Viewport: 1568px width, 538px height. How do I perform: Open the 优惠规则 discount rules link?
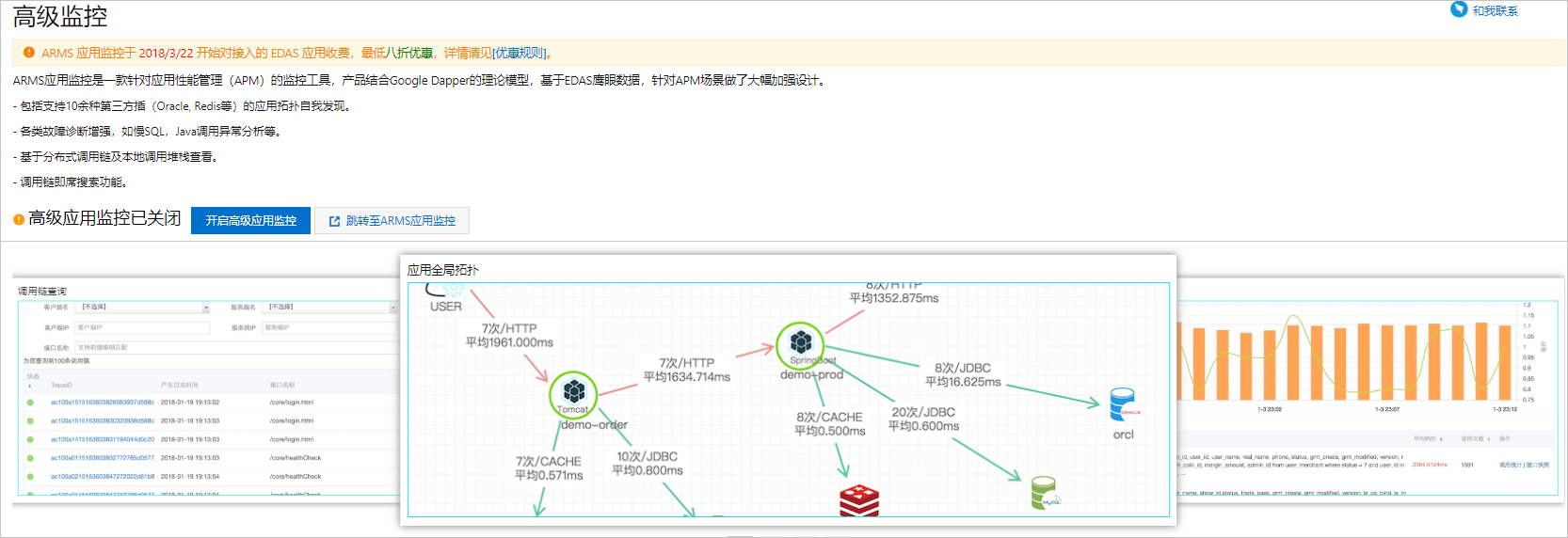pos(520,53)
